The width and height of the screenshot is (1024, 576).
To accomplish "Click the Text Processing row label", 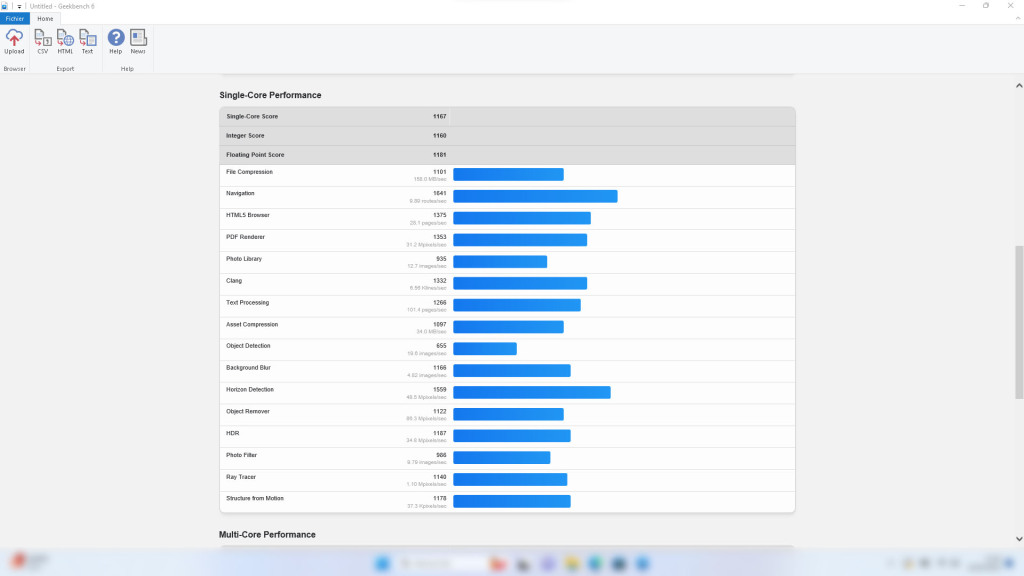I will pyautogui.click(x=248, y=302).
